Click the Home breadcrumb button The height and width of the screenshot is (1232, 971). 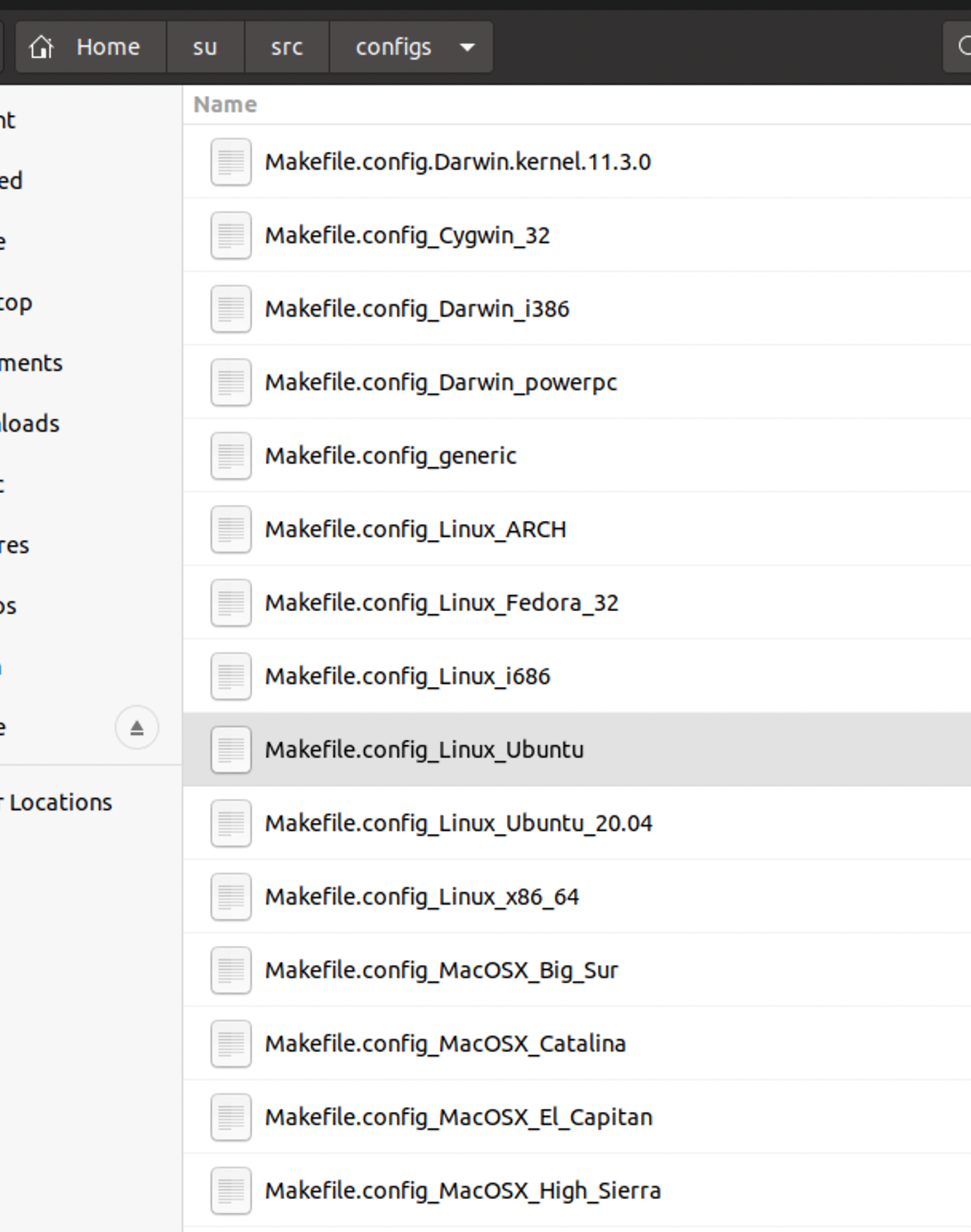coord(91,47)
